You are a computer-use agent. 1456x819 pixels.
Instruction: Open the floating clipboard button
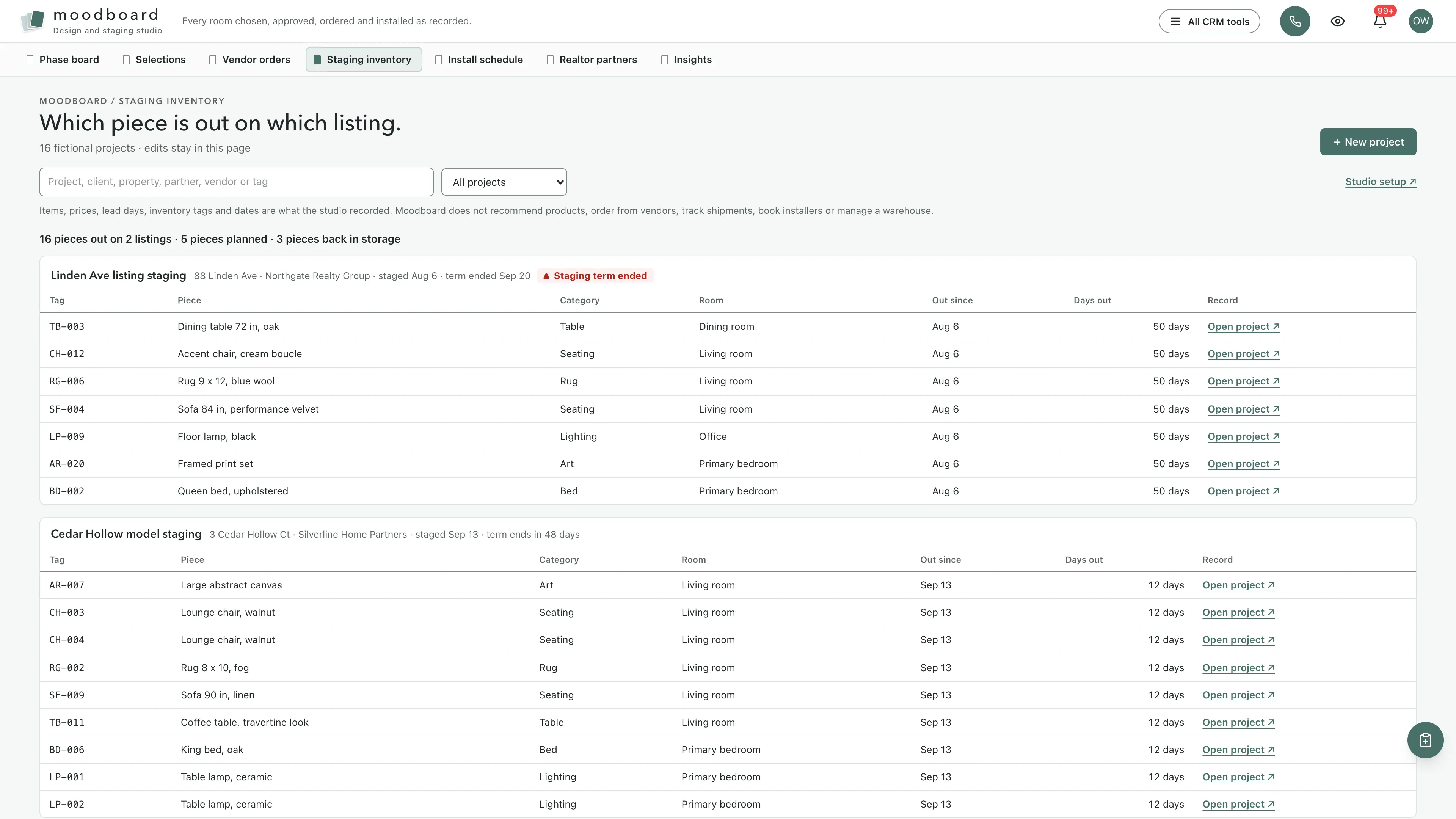pos(1425,740)
